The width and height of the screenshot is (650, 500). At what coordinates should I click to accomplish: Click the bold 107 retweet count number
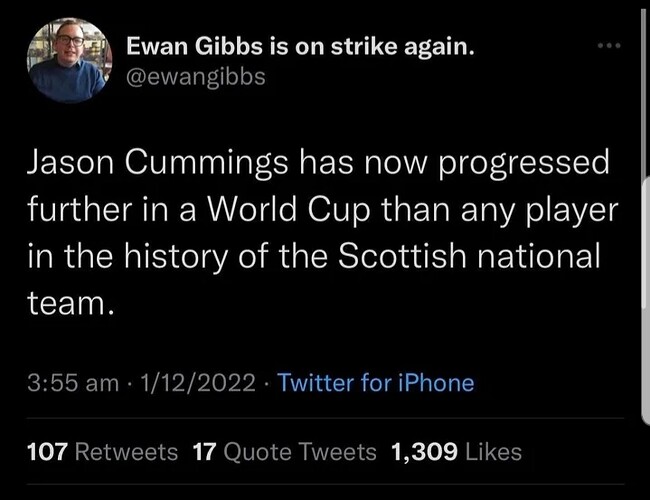coord(47,451)
